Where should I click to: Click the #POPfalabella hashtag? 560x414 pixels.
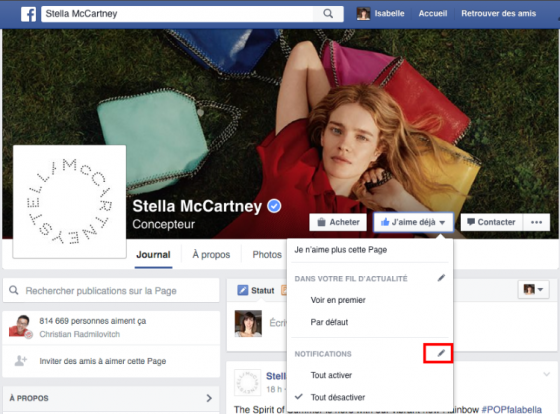pyautogui.click(x=511, y=409)
